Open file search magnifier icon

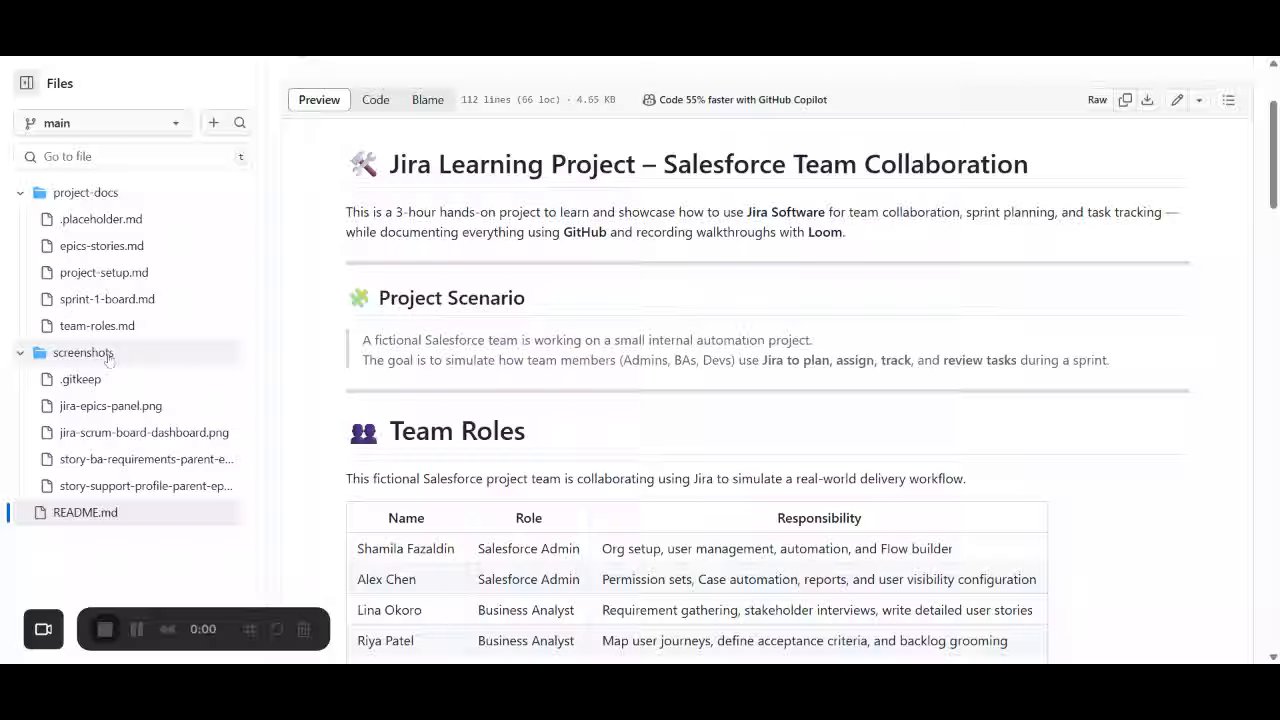pos(240,123)
